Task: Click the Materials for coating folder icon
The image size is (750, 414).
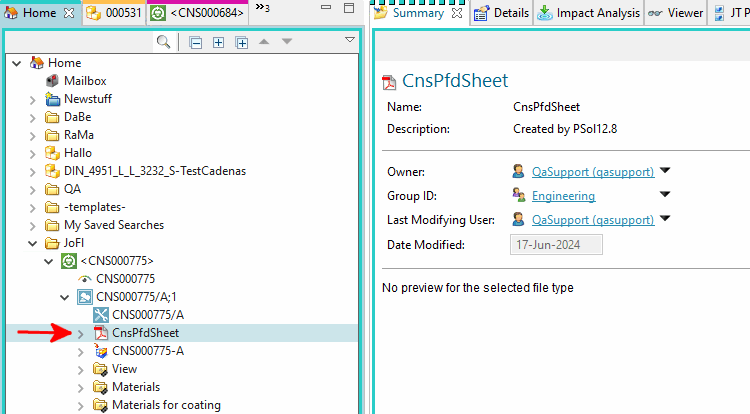Action: (100, 405)
